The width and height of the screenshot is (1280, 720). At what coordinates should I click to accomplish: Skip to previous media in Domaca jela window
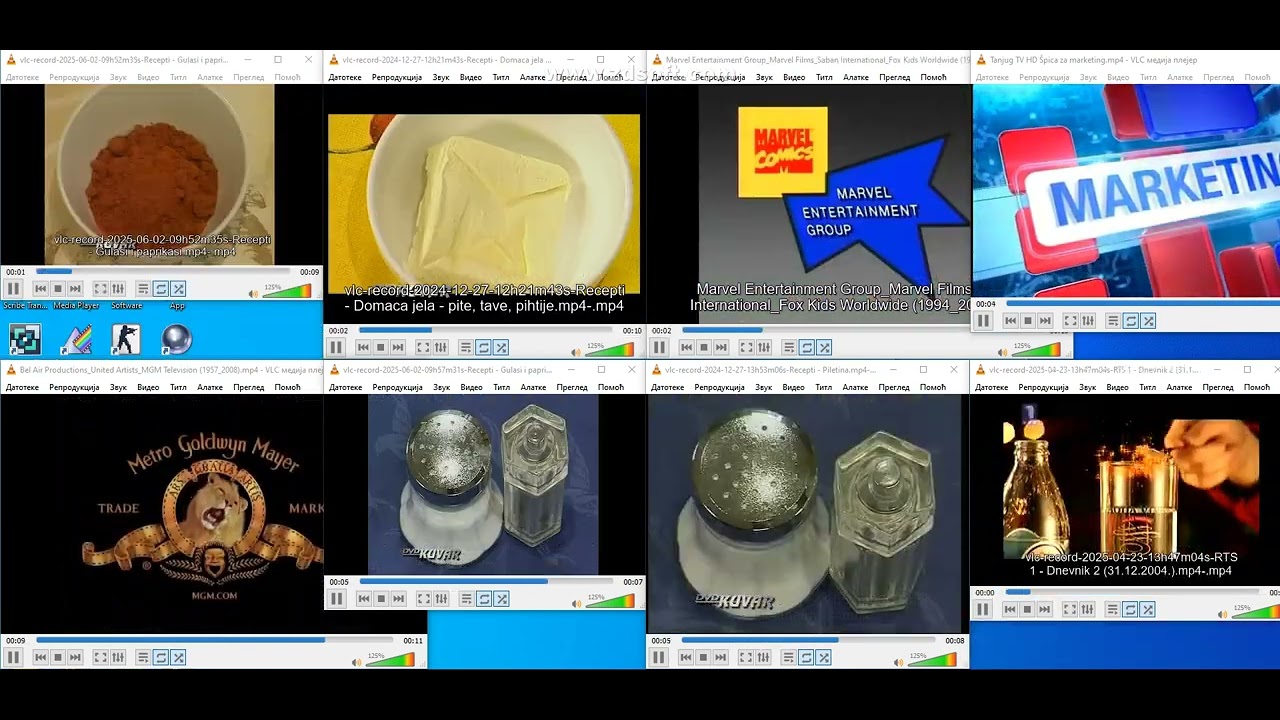(363, 347)
